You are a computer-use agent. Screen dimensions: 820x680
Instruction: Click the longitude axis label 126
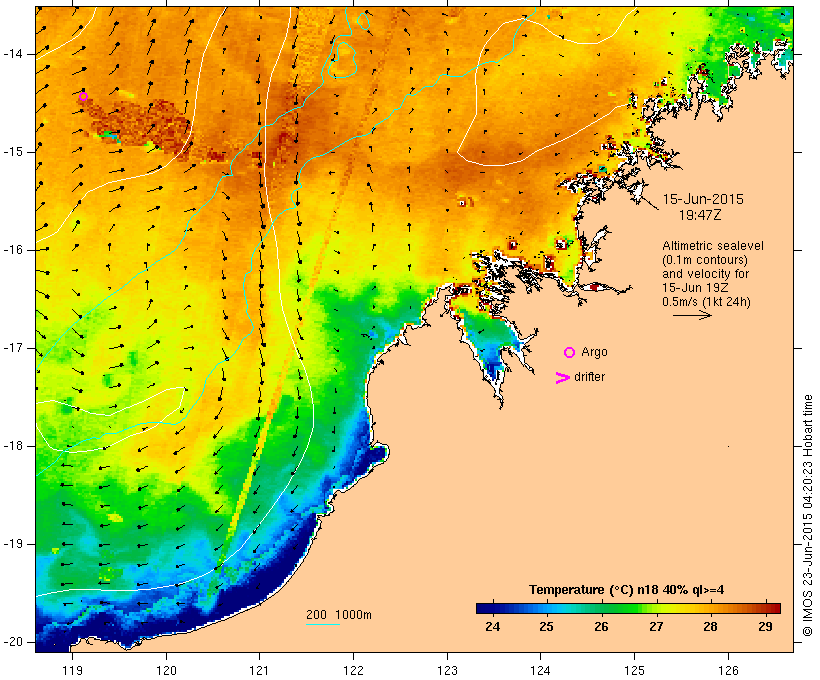tap(728, 671)
